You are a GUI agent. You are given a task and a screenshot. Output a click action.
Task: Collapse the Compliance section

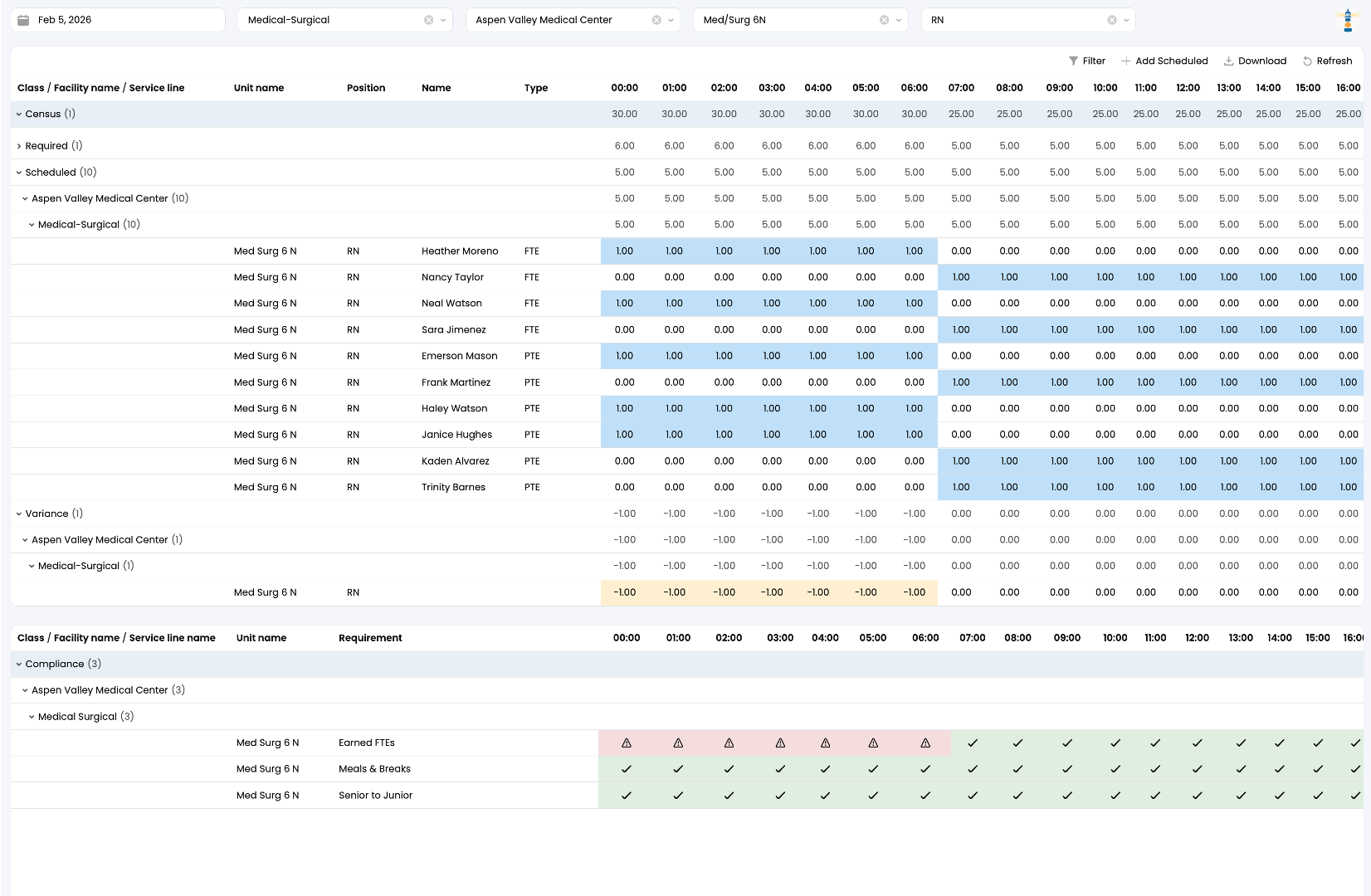[x=19, y=665]
